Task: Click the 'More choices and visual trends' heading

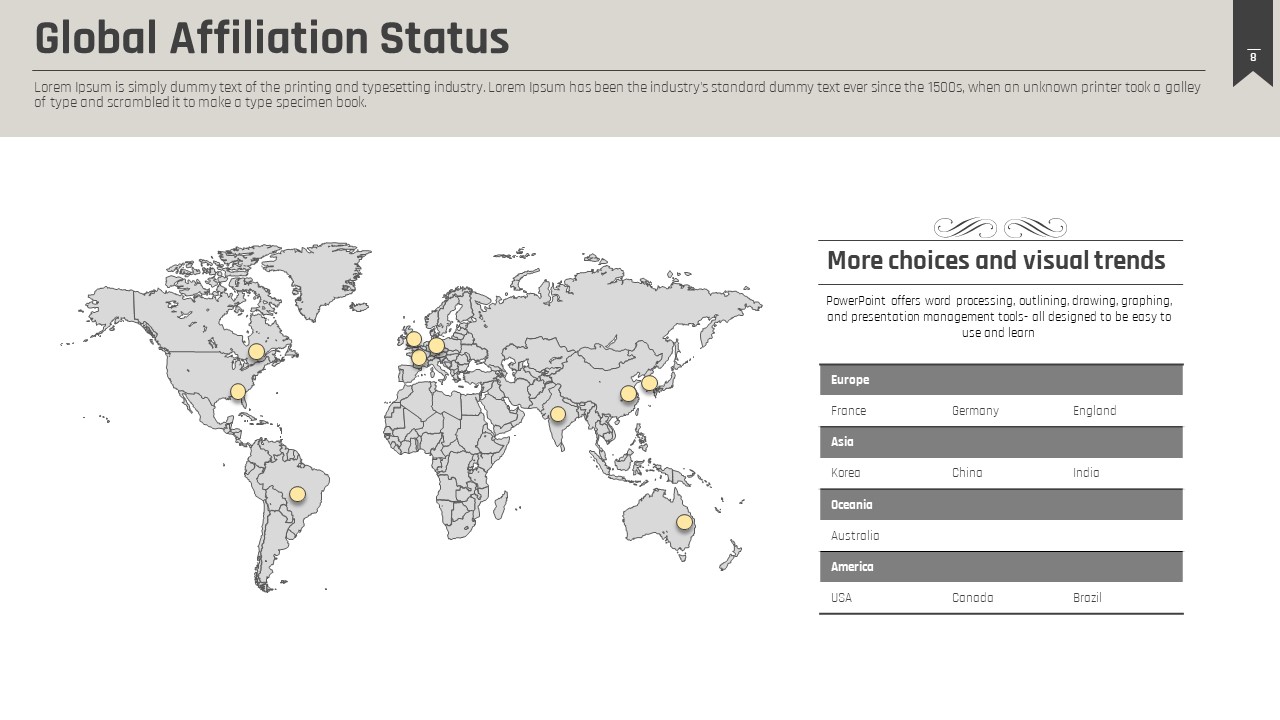Action: tap(996, 261)
